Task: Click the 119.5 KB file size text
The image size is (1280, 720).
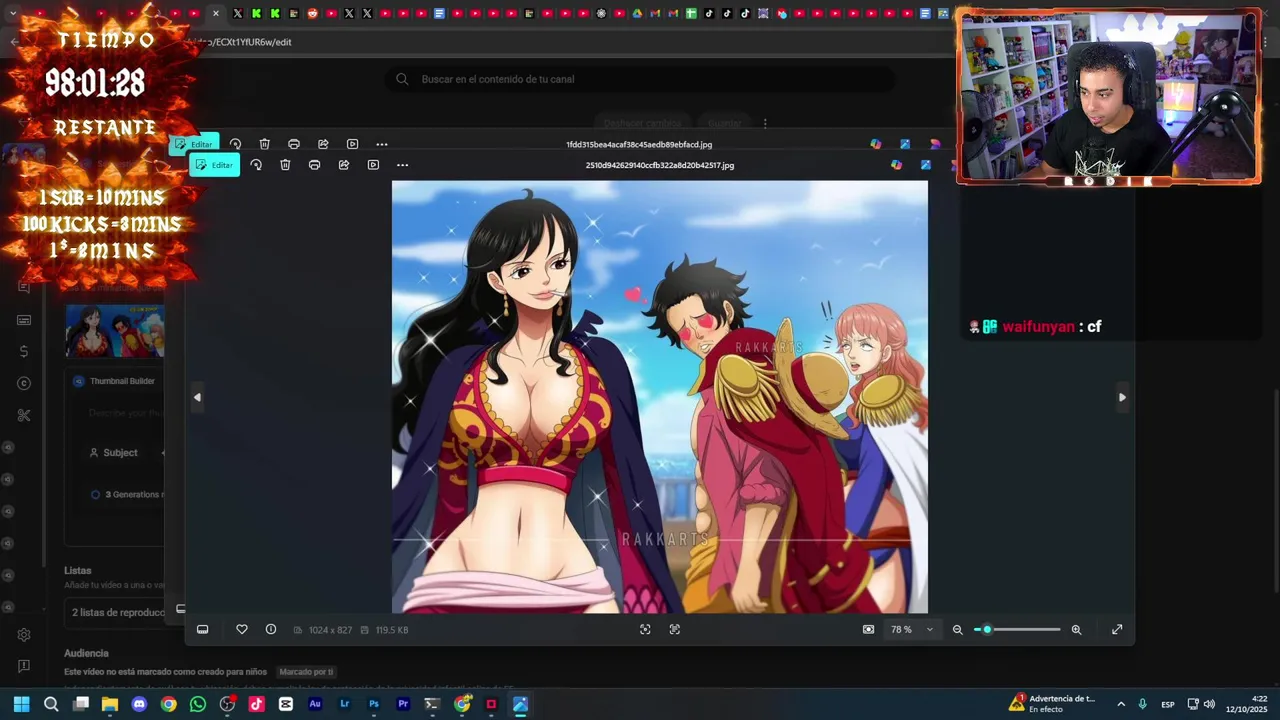Action: pyautogui.click(x=390, y=630)
